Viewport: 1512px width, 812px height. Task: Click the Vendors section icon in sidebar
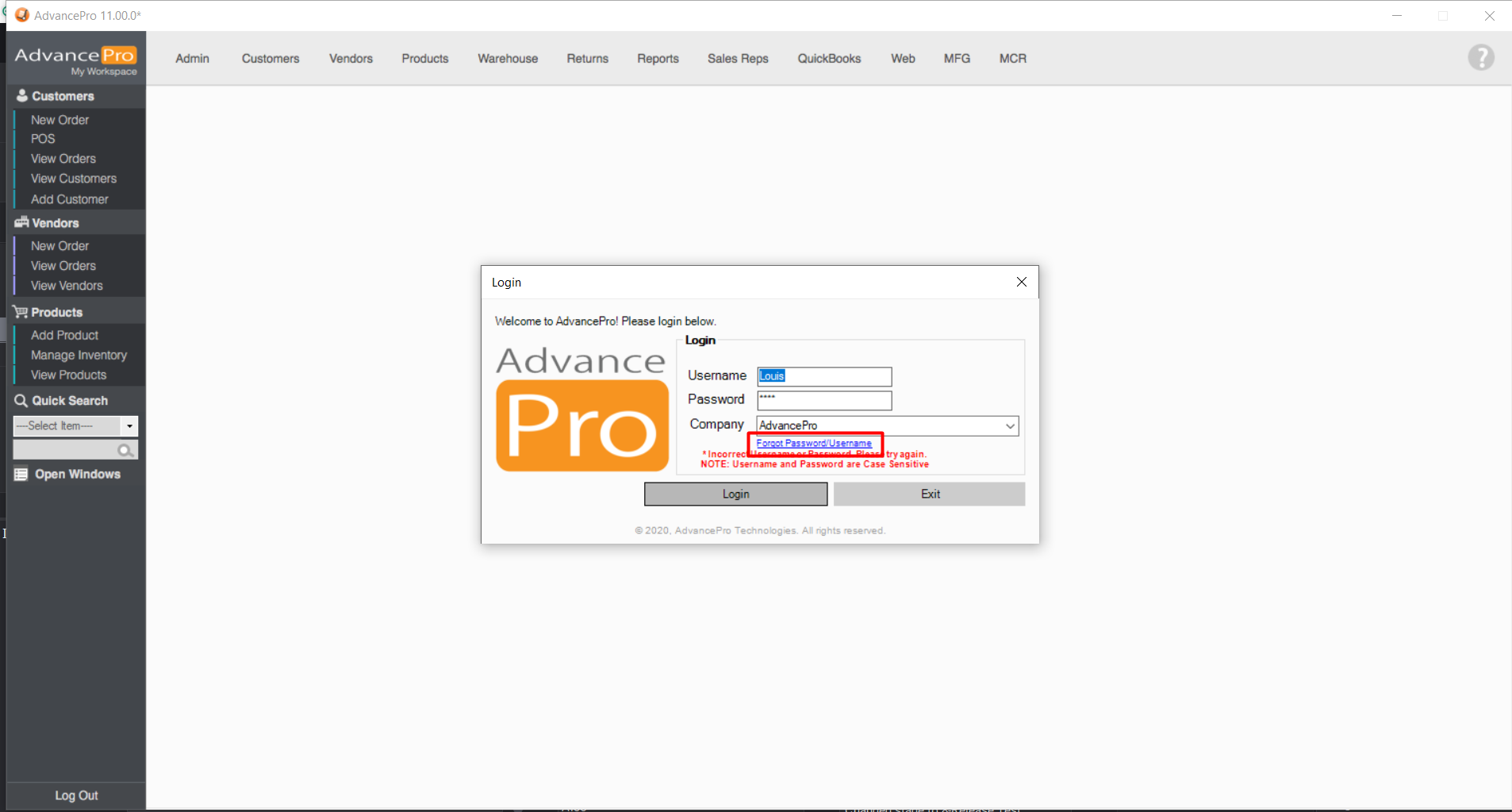tap(21, 223)
